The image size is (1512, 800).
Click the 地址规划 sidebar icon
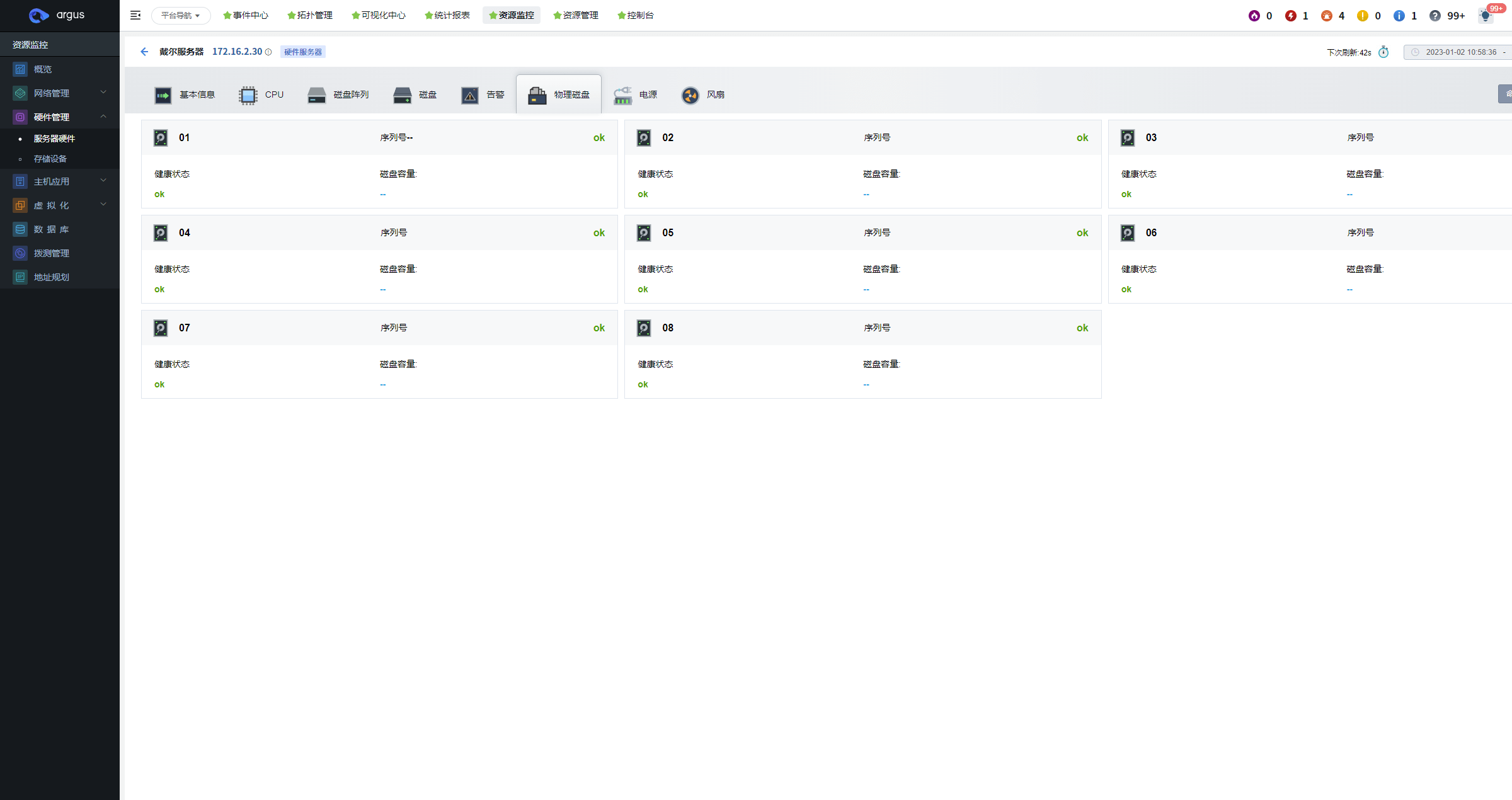(x=20, y=277)
